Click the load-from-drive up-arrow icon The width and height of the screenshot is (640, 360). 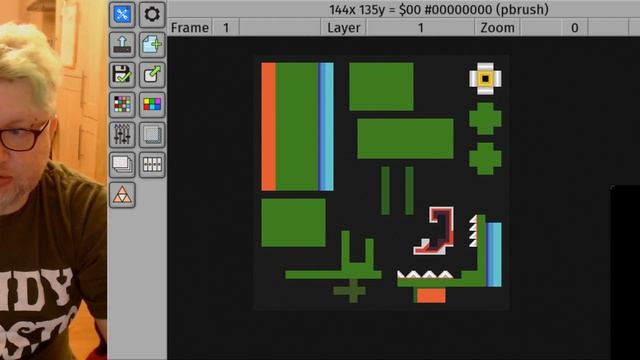coord(122,45)
